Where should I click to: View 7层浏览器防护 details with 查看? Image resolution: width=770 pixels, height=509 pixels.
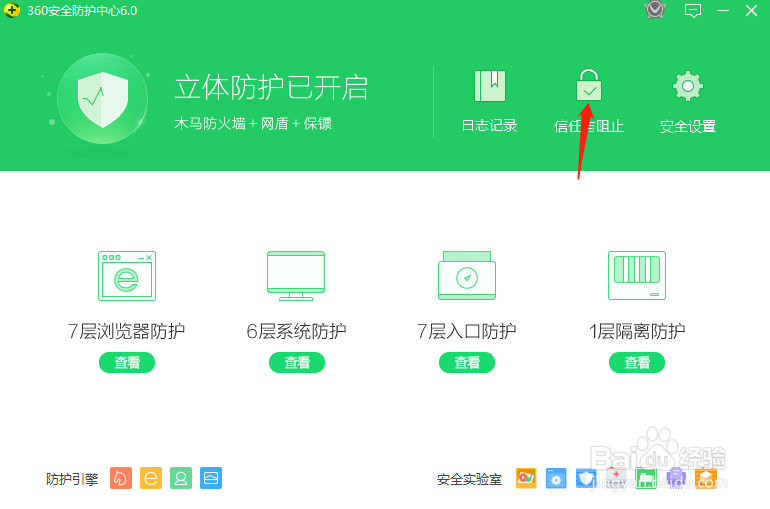[x=127, y=362]
